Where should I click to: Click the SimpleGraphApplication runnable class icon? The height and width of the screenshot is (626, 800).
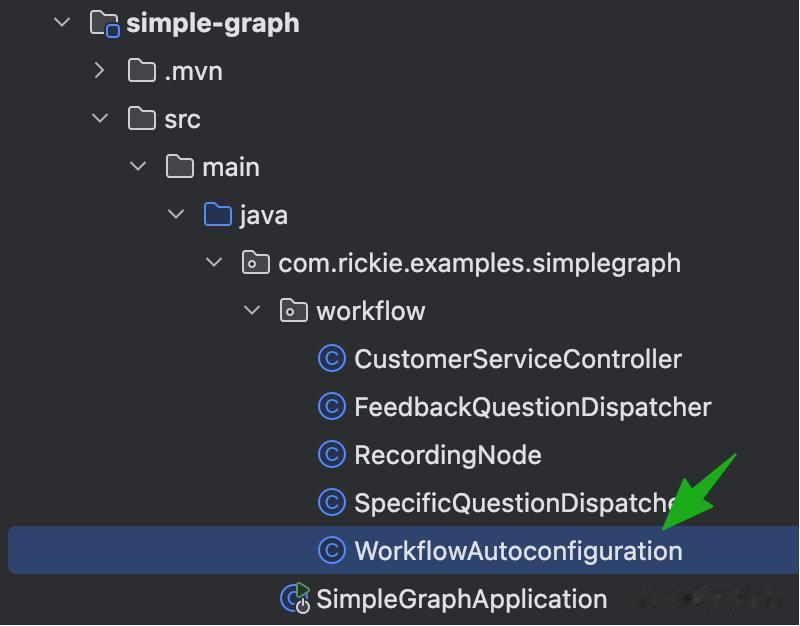[295, 599]
